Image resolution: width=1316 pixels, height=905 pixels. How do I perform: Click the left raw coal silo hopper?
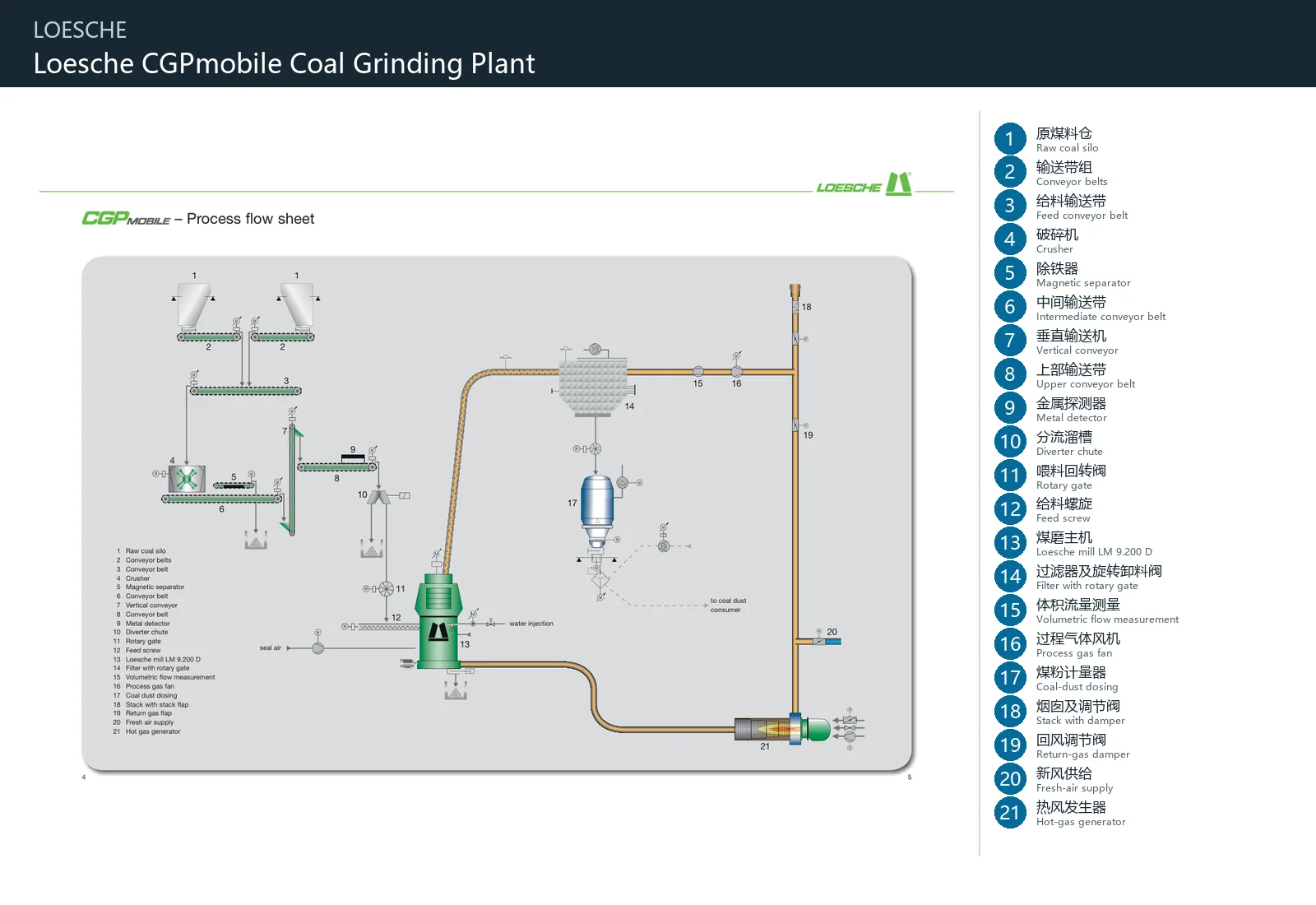tap(193, 305)
